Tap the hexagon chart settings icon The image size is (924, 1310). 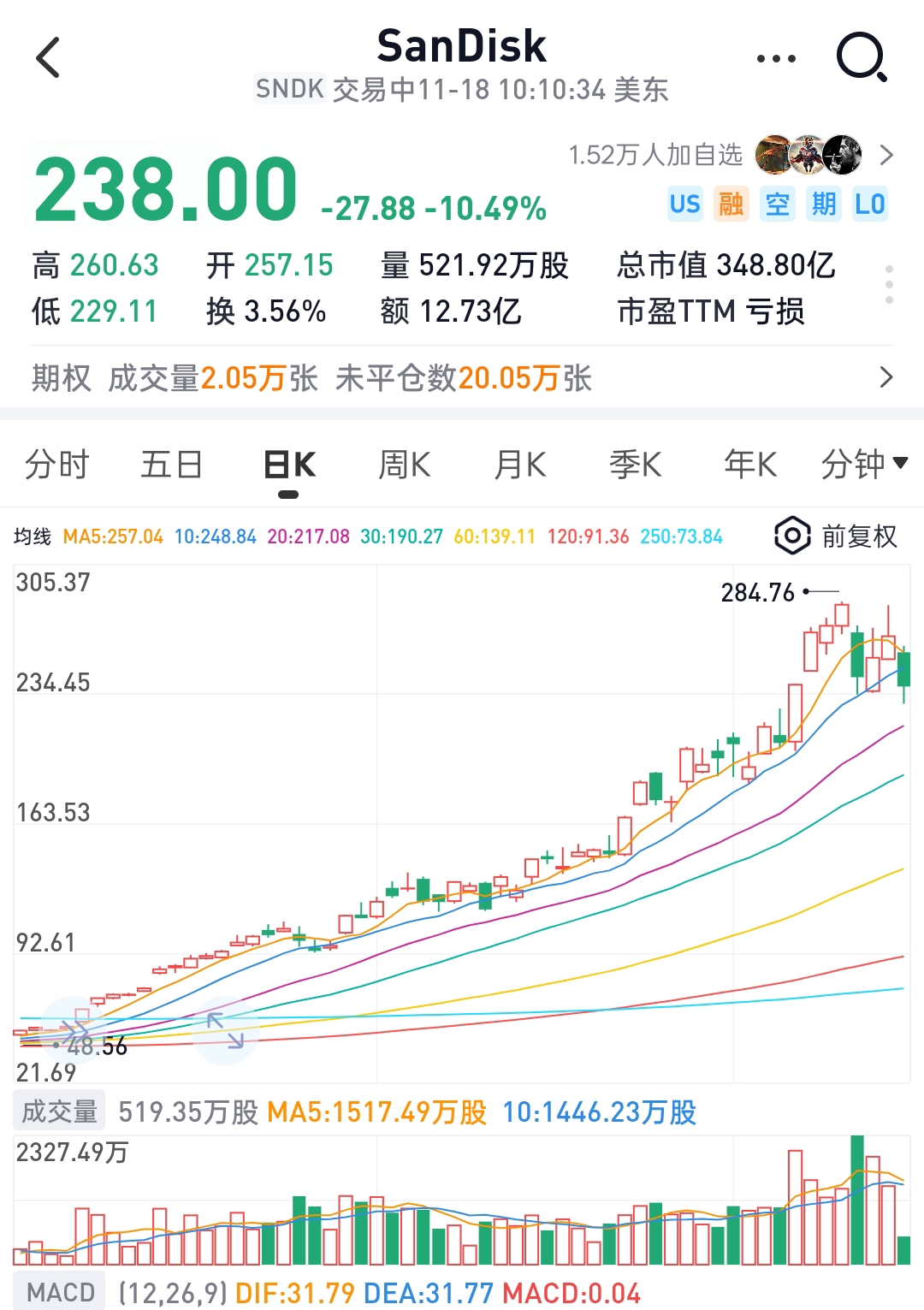(792, 536)
